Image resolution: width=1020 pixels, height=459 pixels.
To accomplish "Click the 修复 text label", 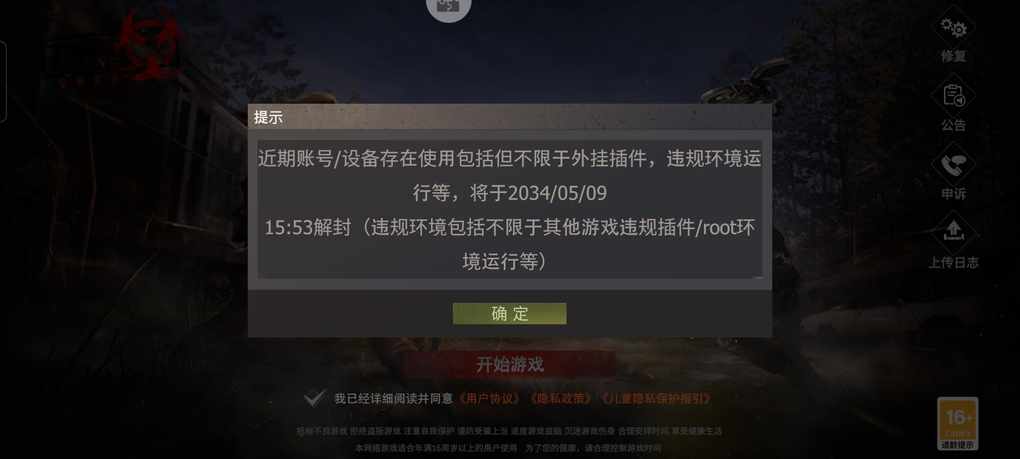I will [x=954, y=56].
